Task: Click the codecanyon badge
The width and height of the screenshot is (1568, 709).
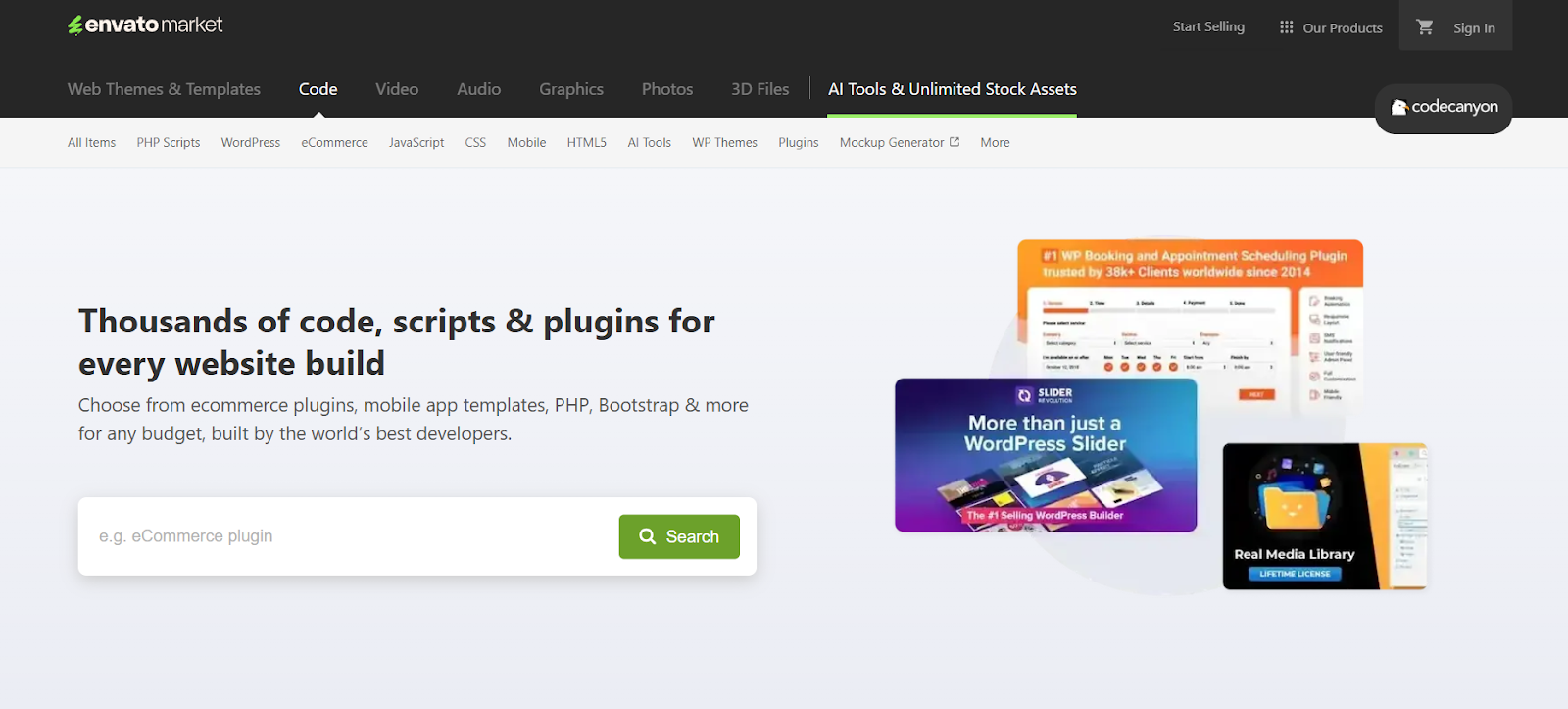Action: [x=1444, y=107]
